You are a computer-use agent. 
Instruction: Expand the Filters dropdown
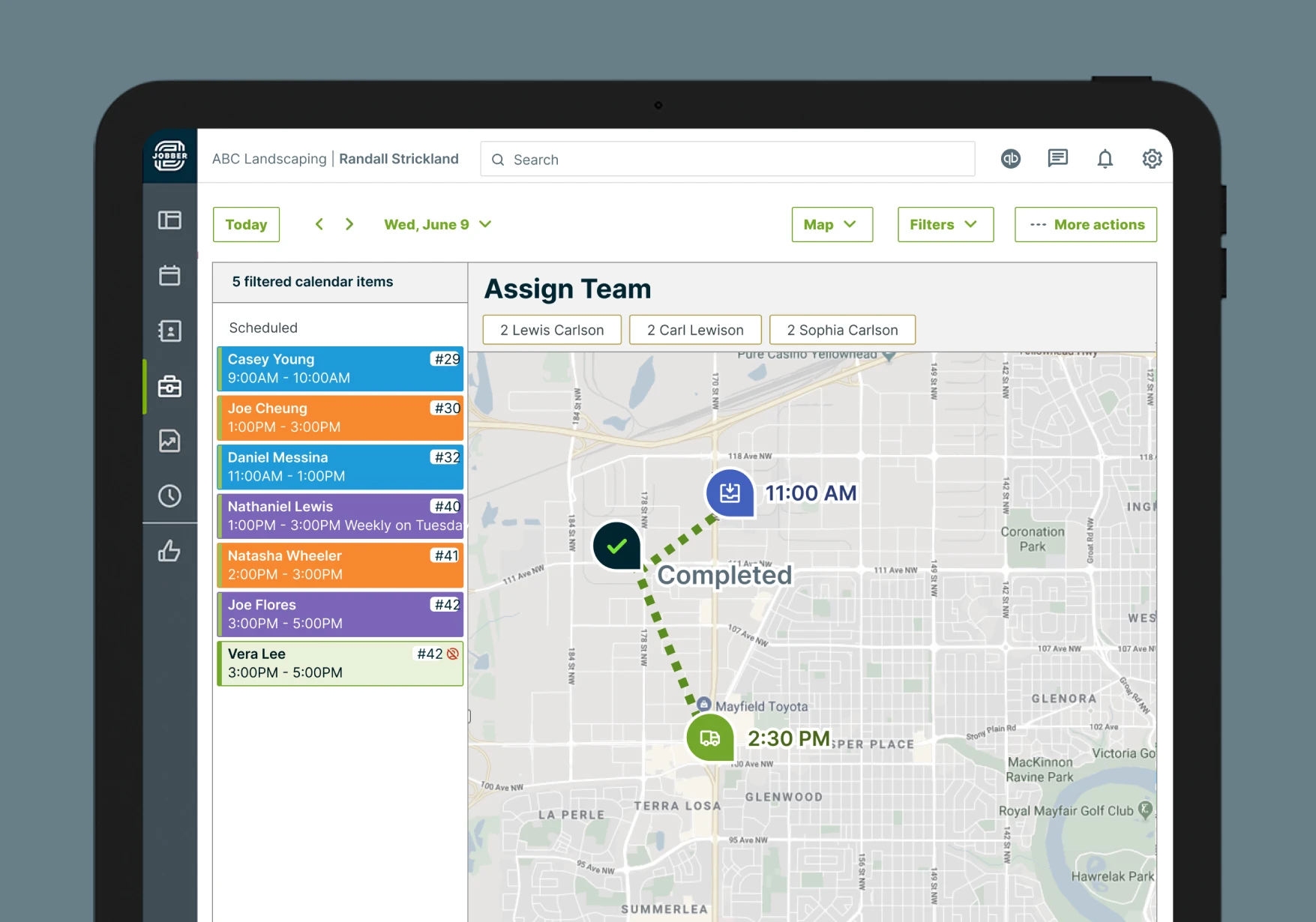[945, 225]
